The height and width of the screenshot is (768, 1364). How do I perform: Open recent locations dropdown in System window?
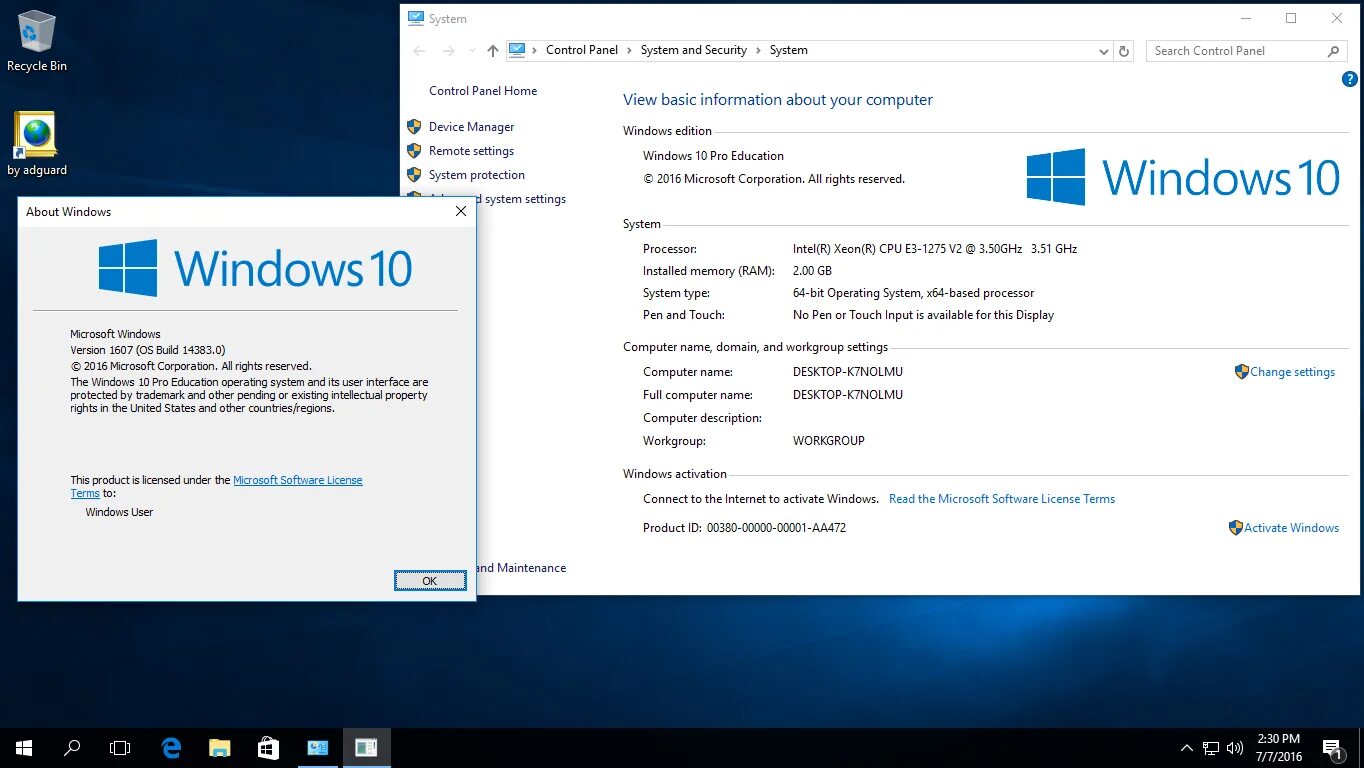tap(471, 51)
